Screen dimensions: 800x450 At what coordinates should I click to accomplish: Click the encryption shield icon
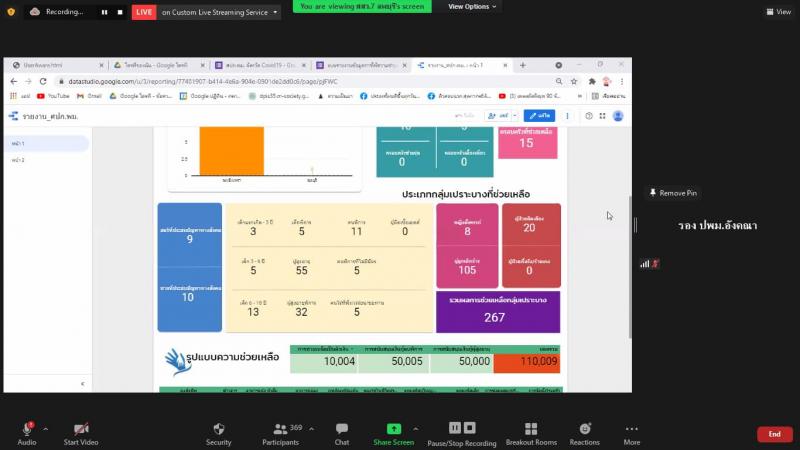click(x=11, y=12)
